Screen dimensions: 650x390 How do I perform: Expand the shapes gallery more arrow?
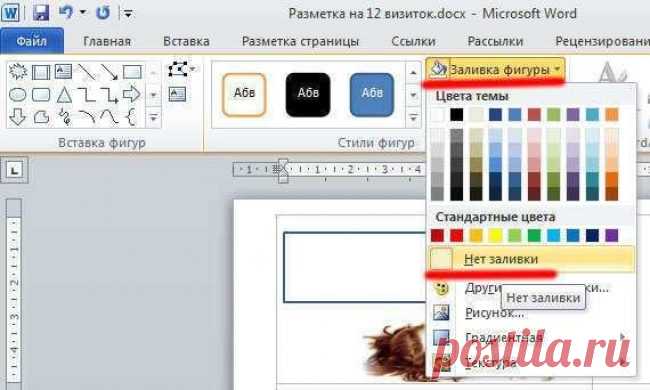point(154,118)
